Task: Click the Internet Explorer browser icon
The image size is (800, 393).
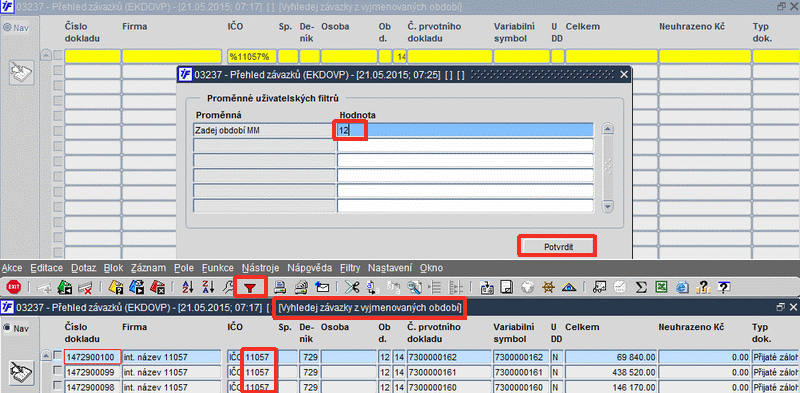Action: click(x=682, y=287)
